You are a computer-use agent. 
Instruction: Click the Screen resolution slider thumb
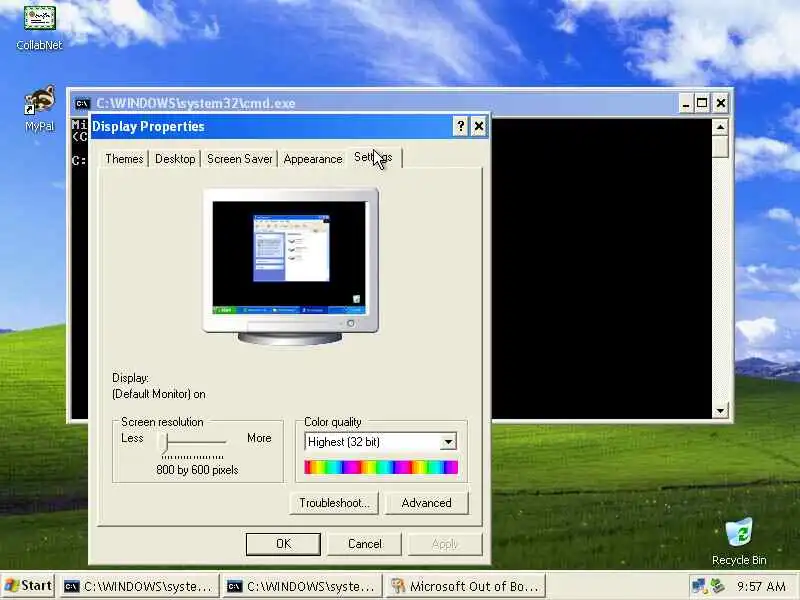click(x=163, y=442)
